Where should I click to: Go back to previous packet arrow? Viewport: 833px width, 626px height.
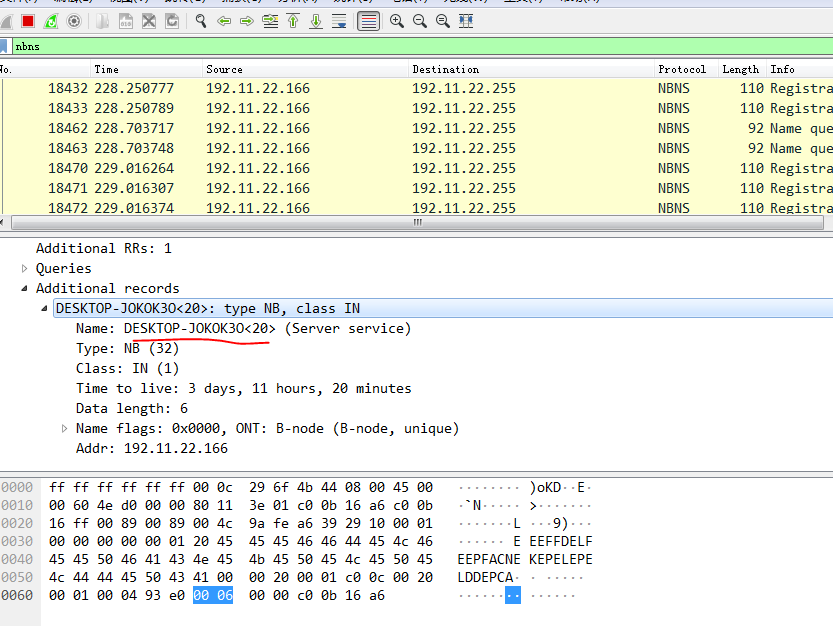pyautogui.click(x=224, y=21)
